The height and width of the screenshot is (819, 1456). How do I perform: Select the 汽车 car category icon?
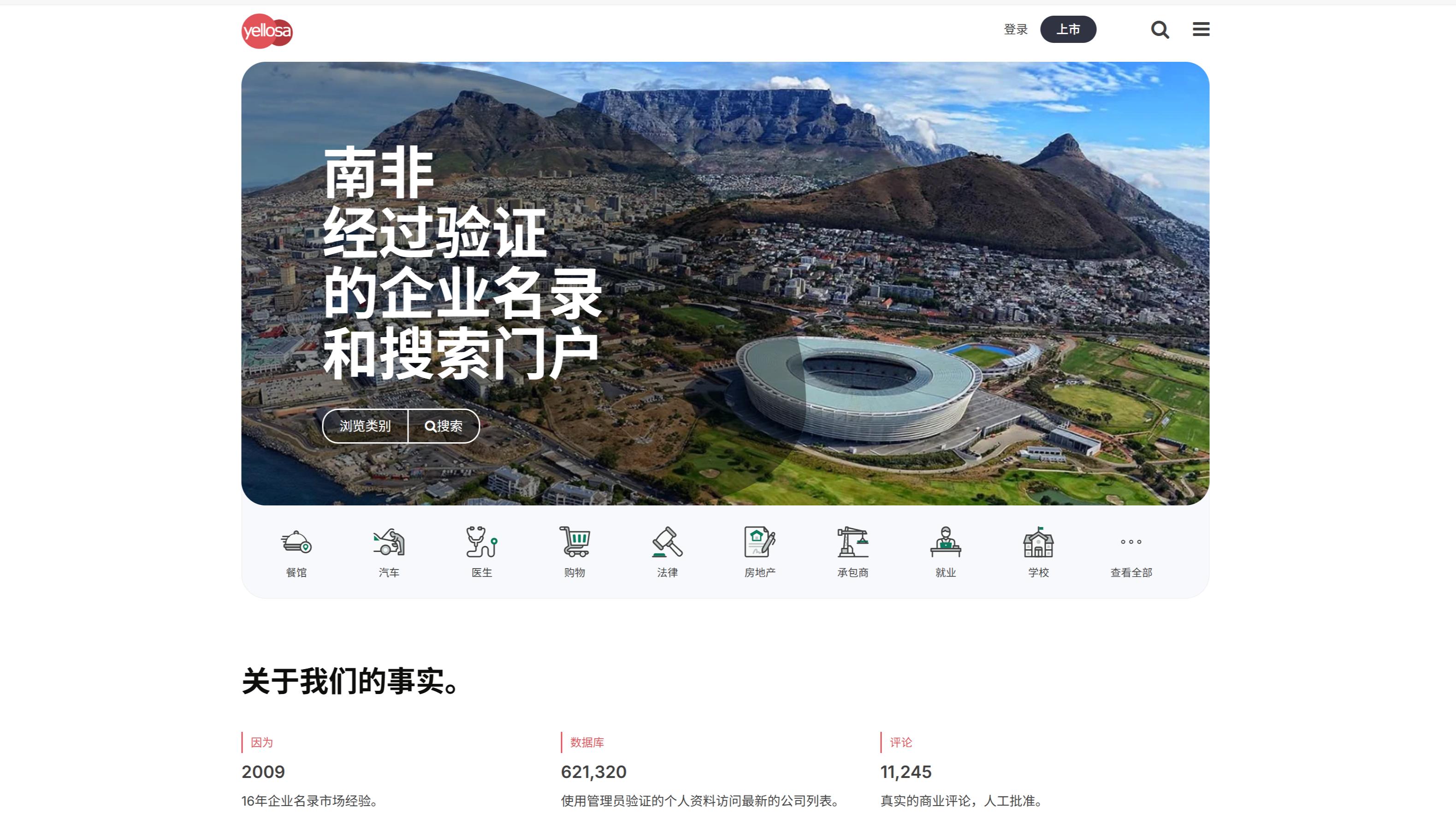click(389, 542)
